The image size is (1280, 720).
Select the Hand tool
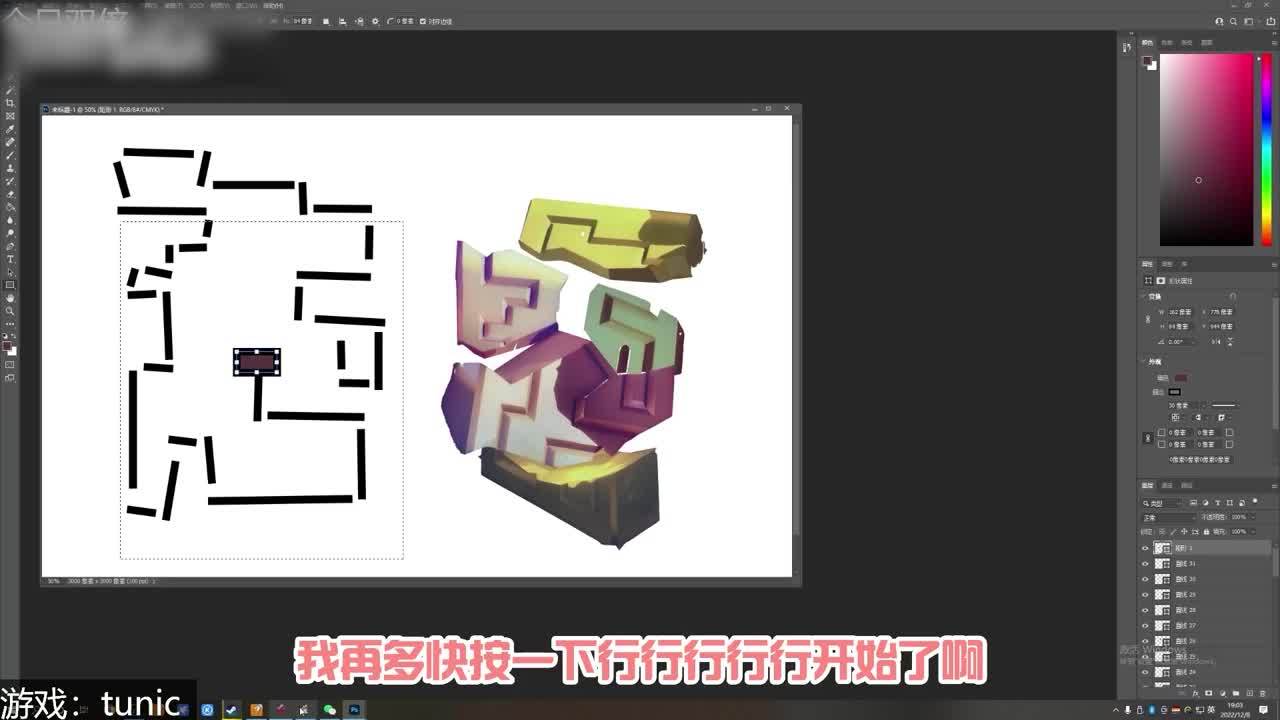pos(10,298)
